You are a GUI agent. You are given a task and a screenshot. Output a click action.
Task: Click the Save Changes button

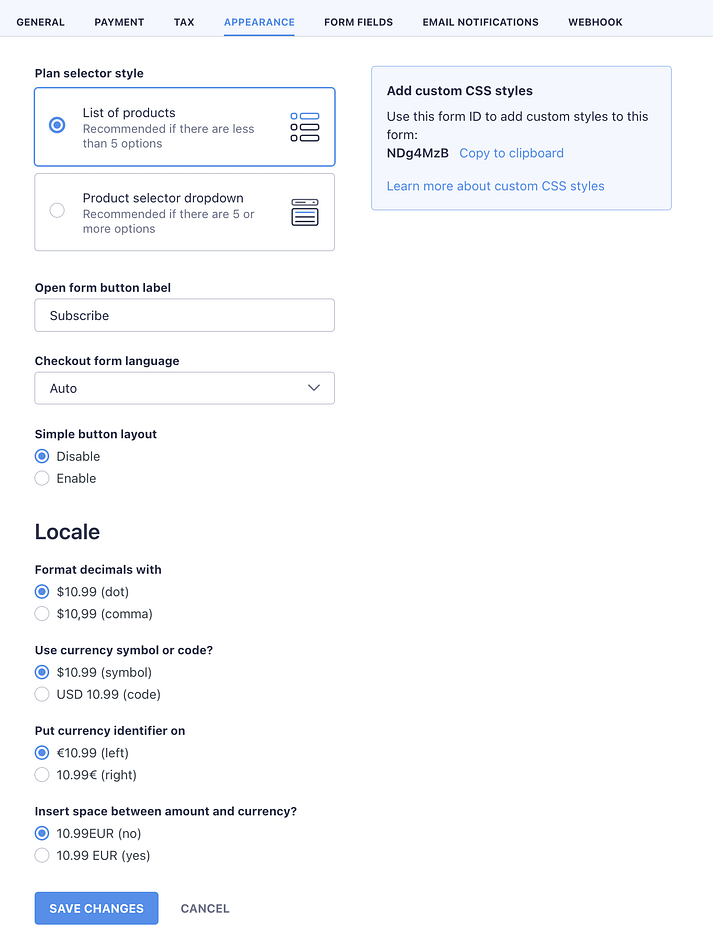tap(96, 908)
